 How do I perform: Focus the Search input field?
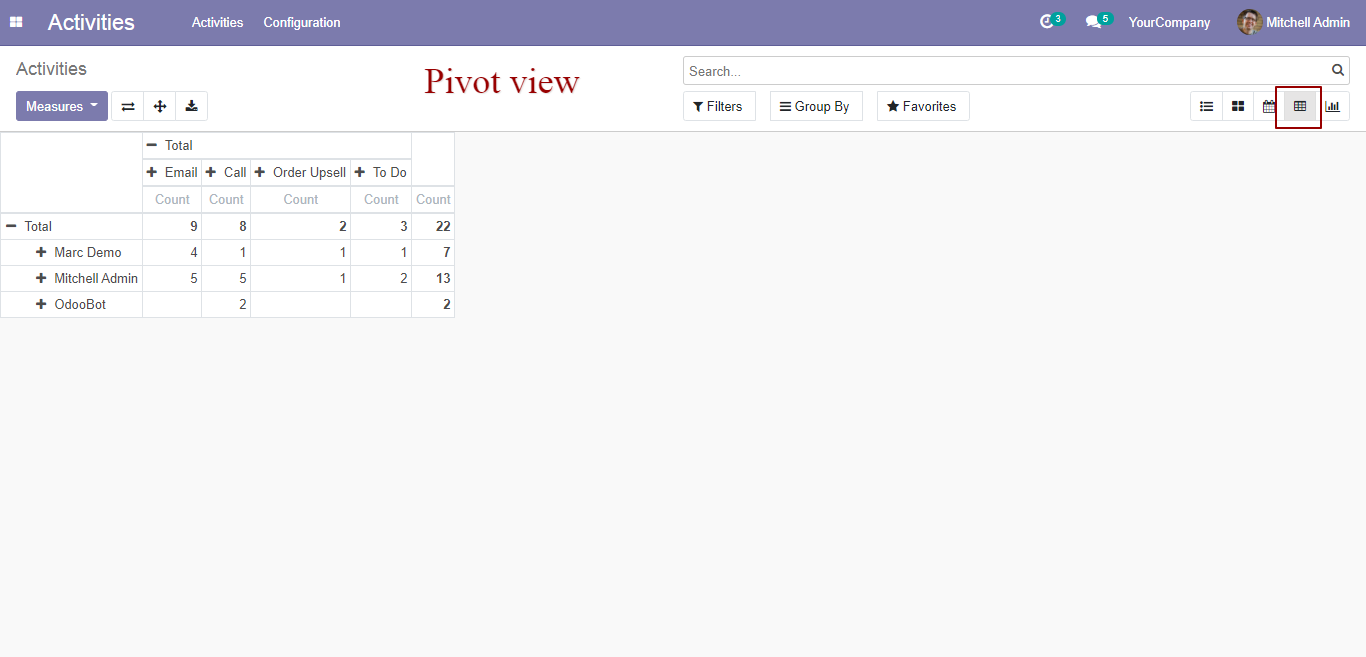coord(1008,71)
